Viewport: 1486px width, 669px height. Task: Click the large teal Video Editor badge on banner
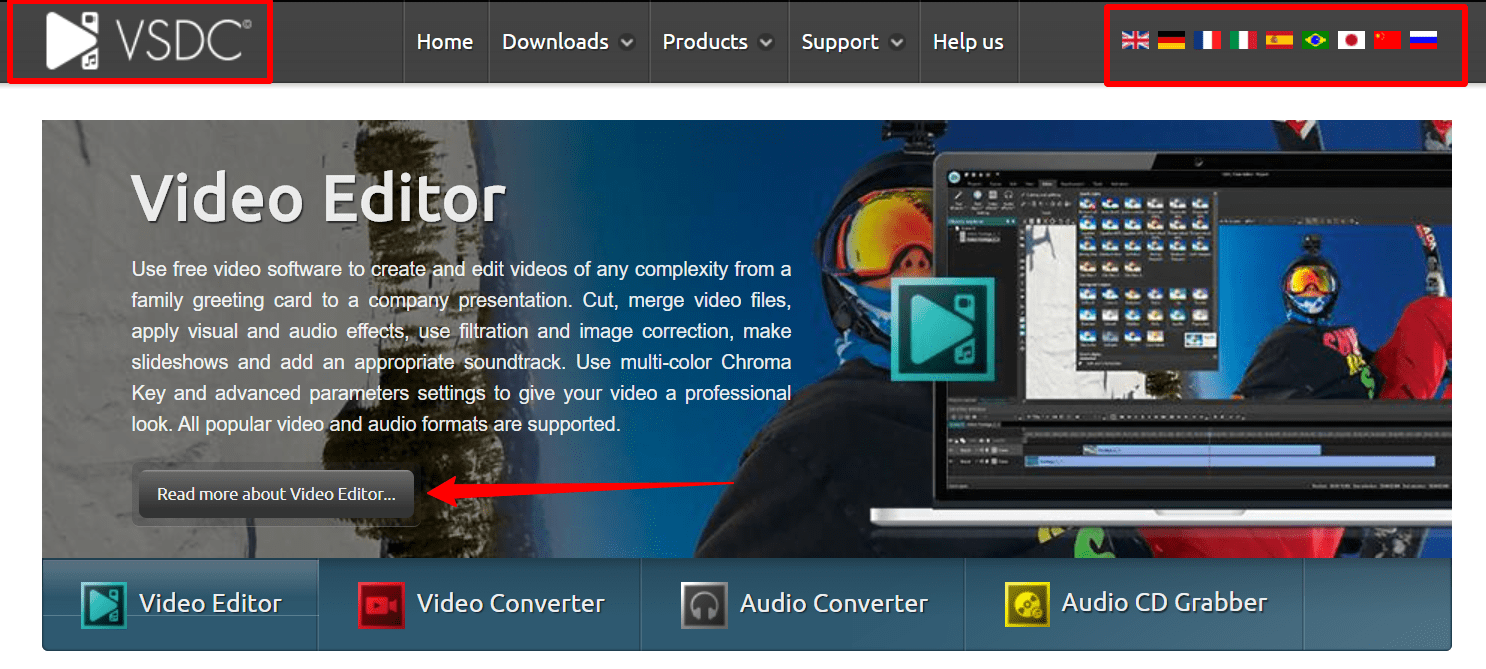tap(943, 329)
